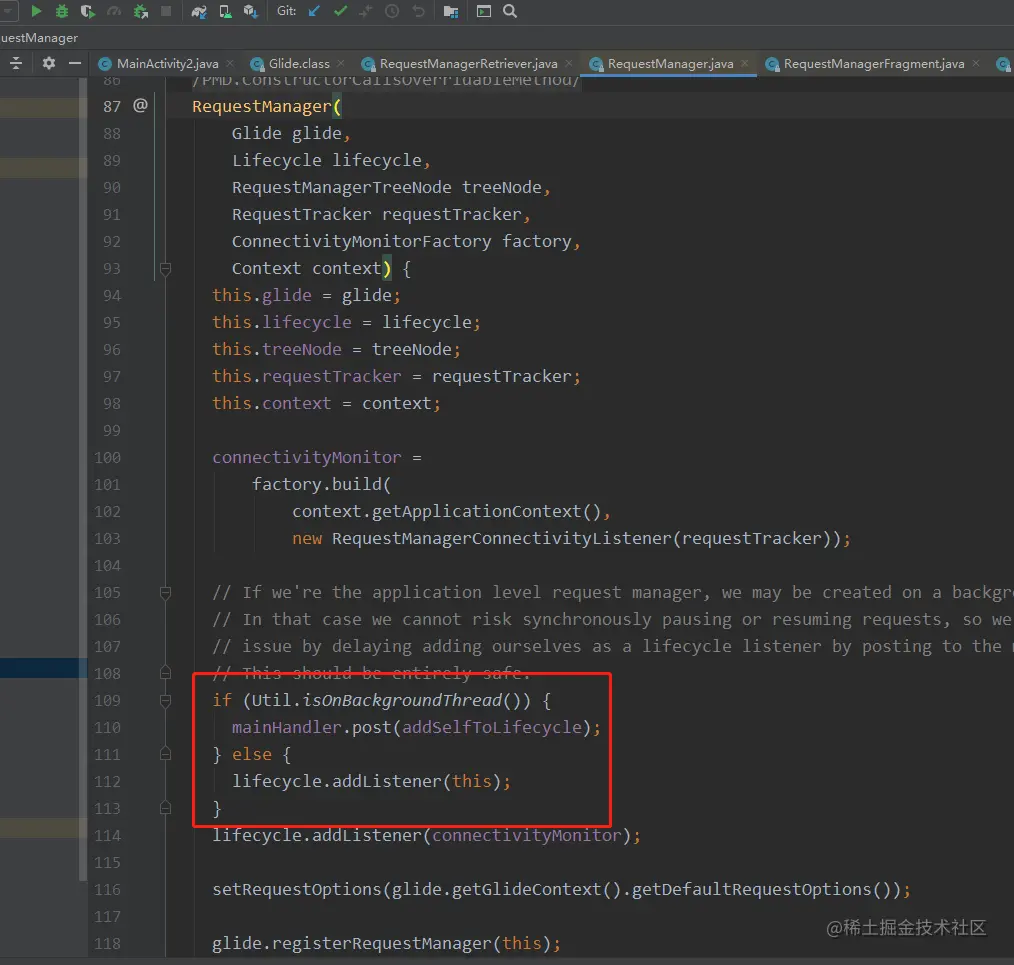Start debugging with the green bug icon
The height and width of the screenshot is (965, 1014).
(61, 11)
